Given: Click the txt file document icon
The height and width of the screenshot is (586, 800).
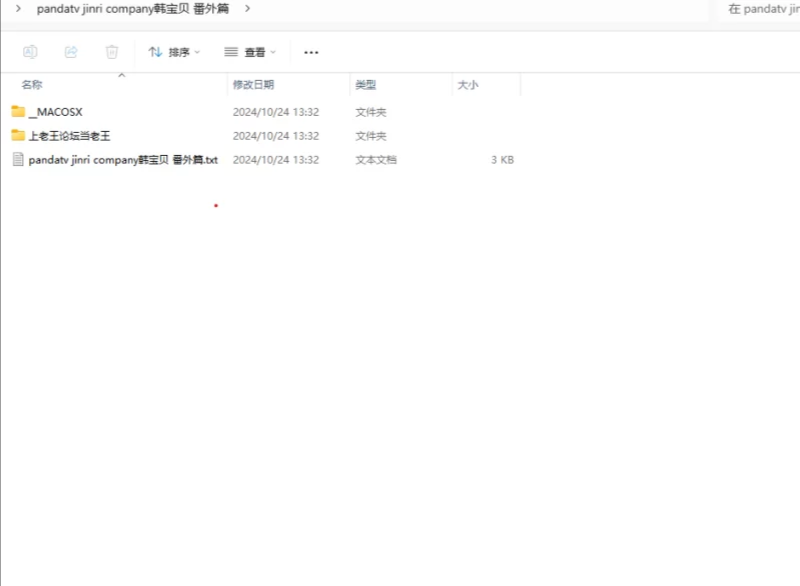Looking at the screenshot, I should 18,159.
